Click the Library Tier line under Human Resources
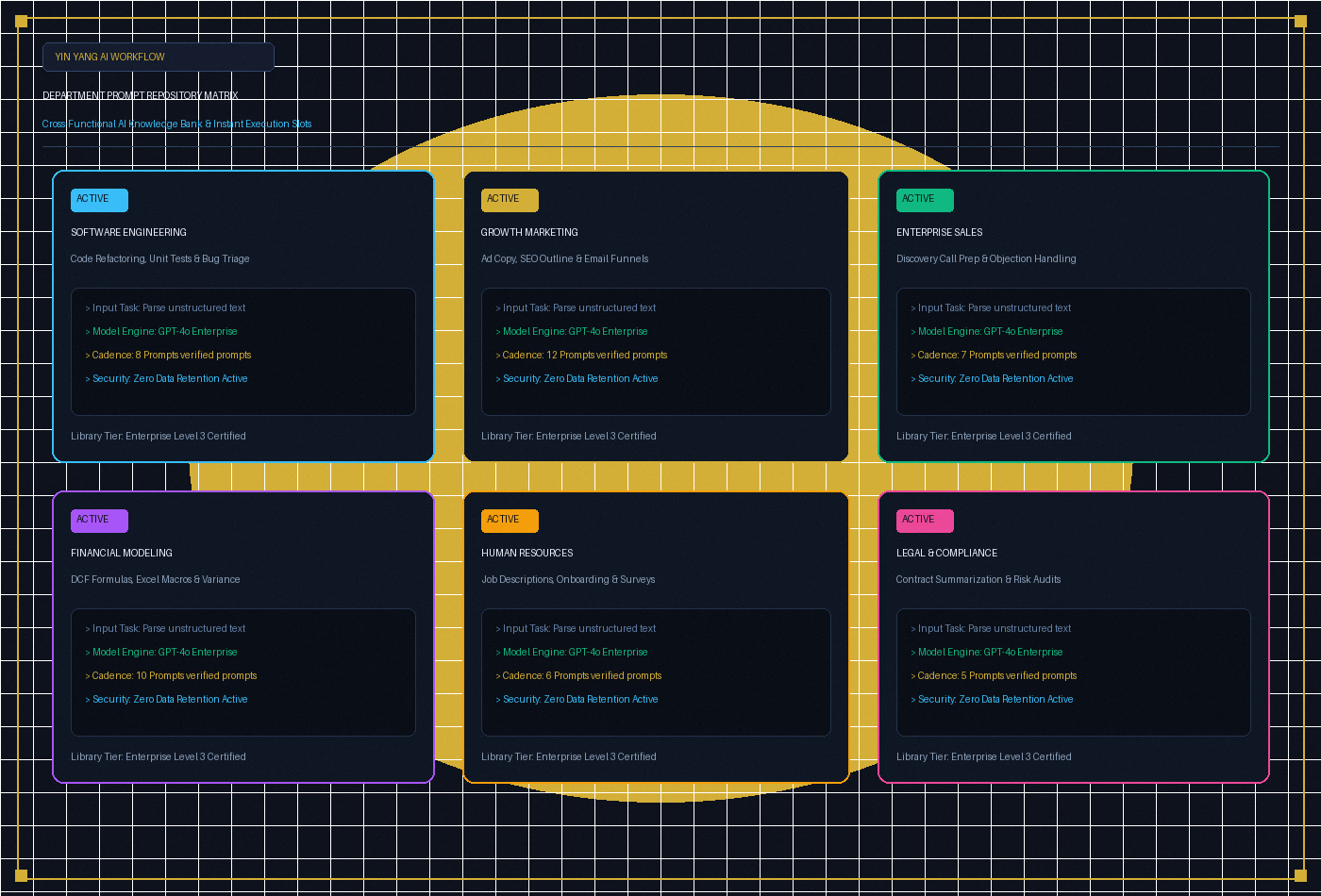This screenshot has height=896, width=1321. click(569, 757)
